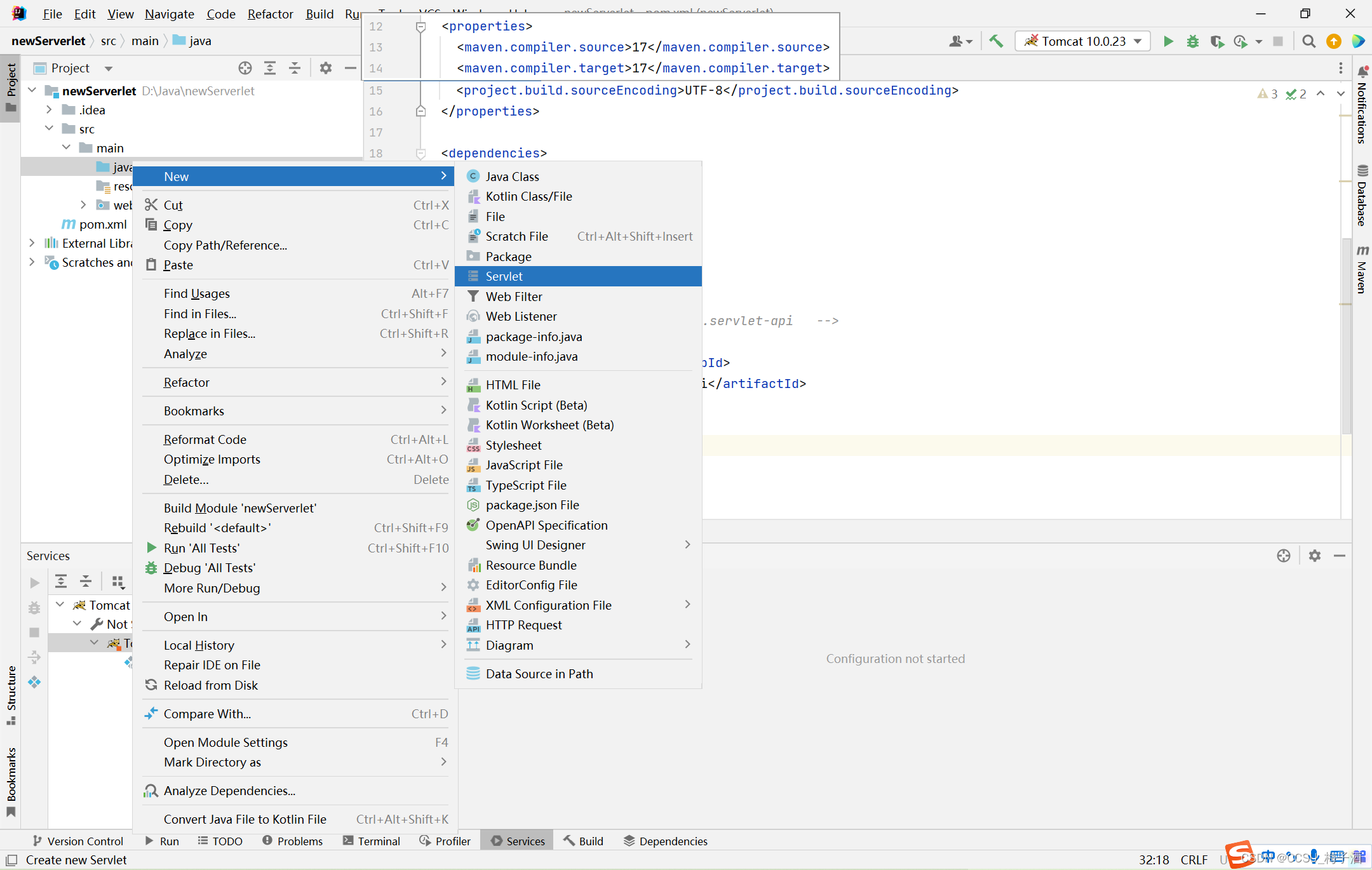The image size is (1372, 870).
Task: Click the Services panel target icon
Action: [x=1284, y=556]
